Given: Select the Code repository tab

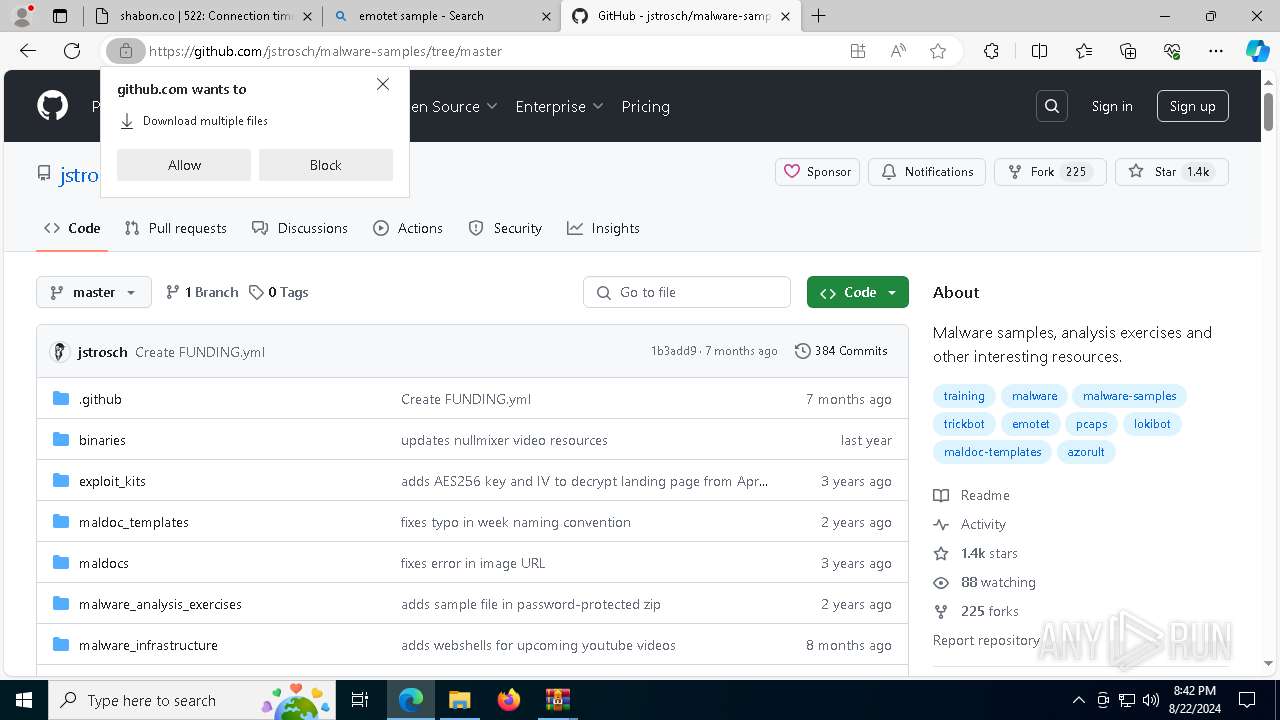Looking at the screenshot, I should [72, 228].
